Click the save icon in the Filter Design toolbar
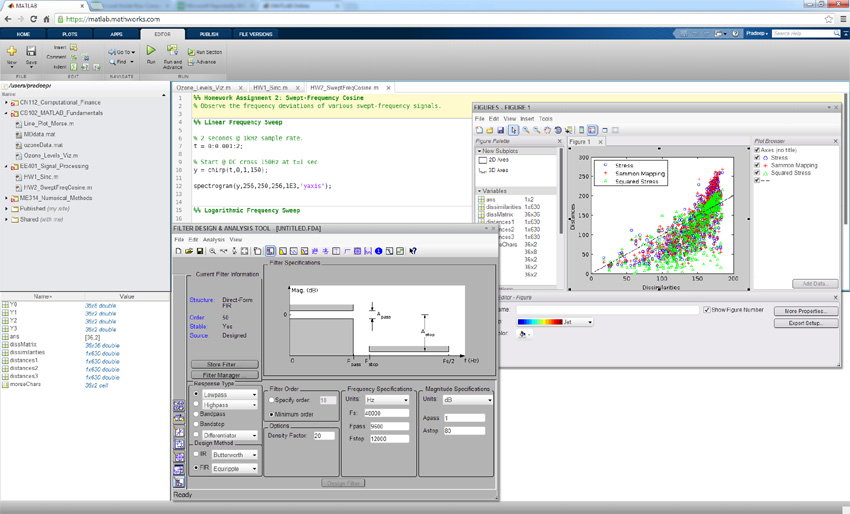This screenshot has height=514, width=850. pyautogui.click(x=200, y=251)
